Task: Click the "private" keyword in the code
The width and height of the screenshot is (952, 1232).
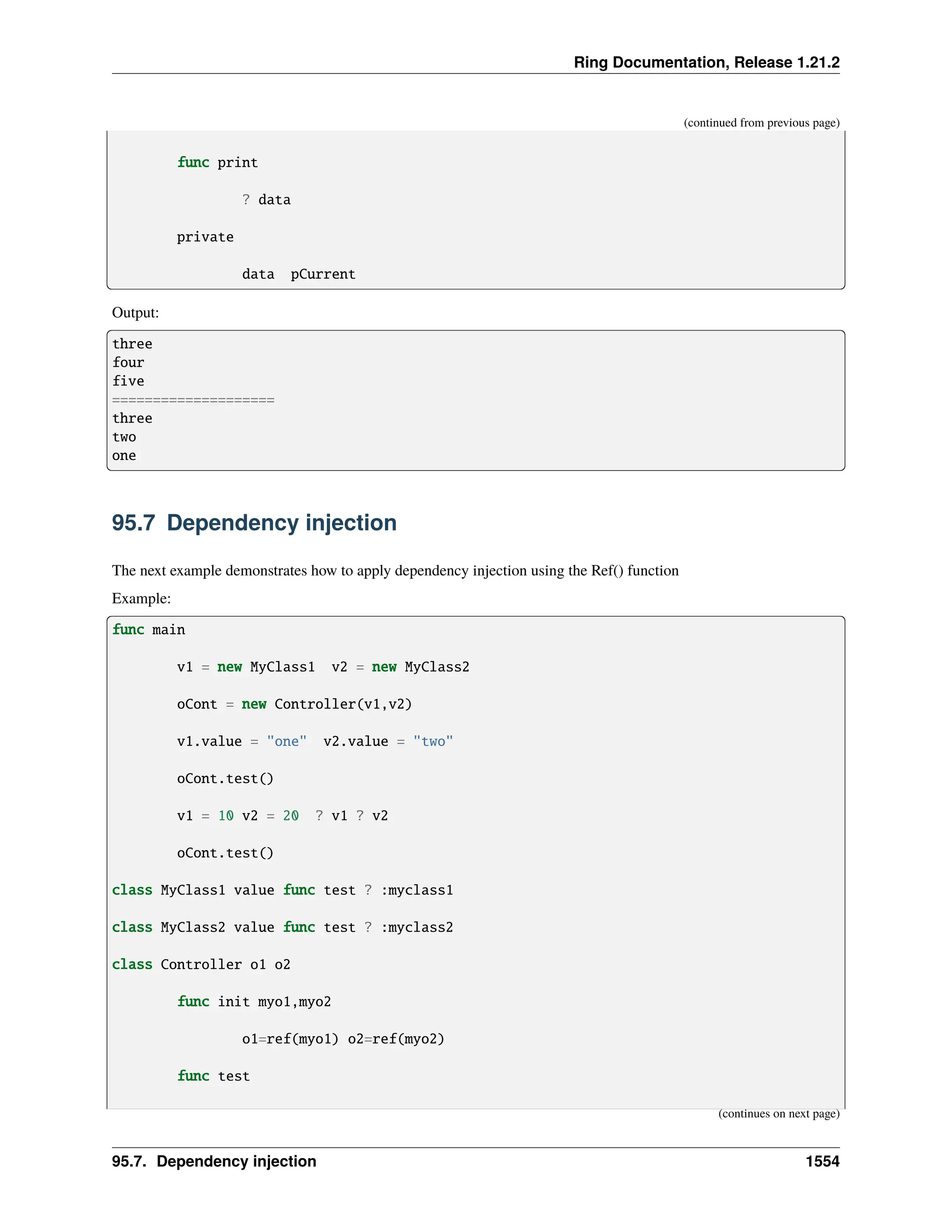Action: coord(205,237)
